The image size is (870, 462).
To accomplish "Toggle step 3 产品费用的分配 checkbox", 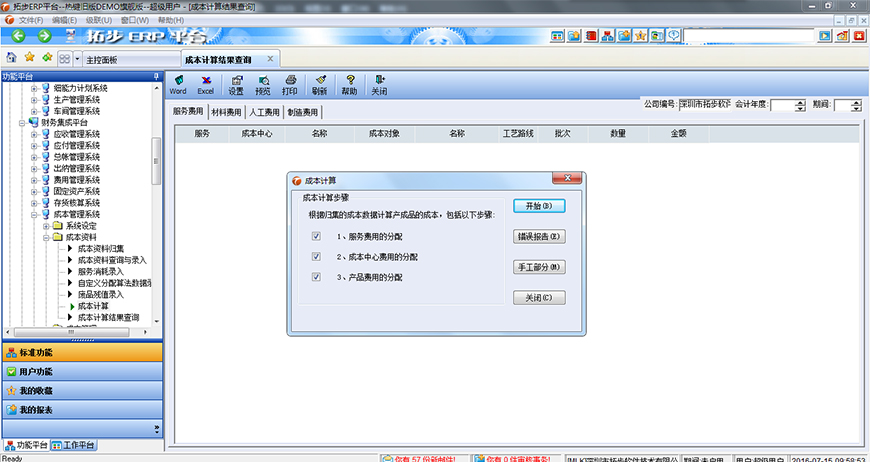I will 316,277.
